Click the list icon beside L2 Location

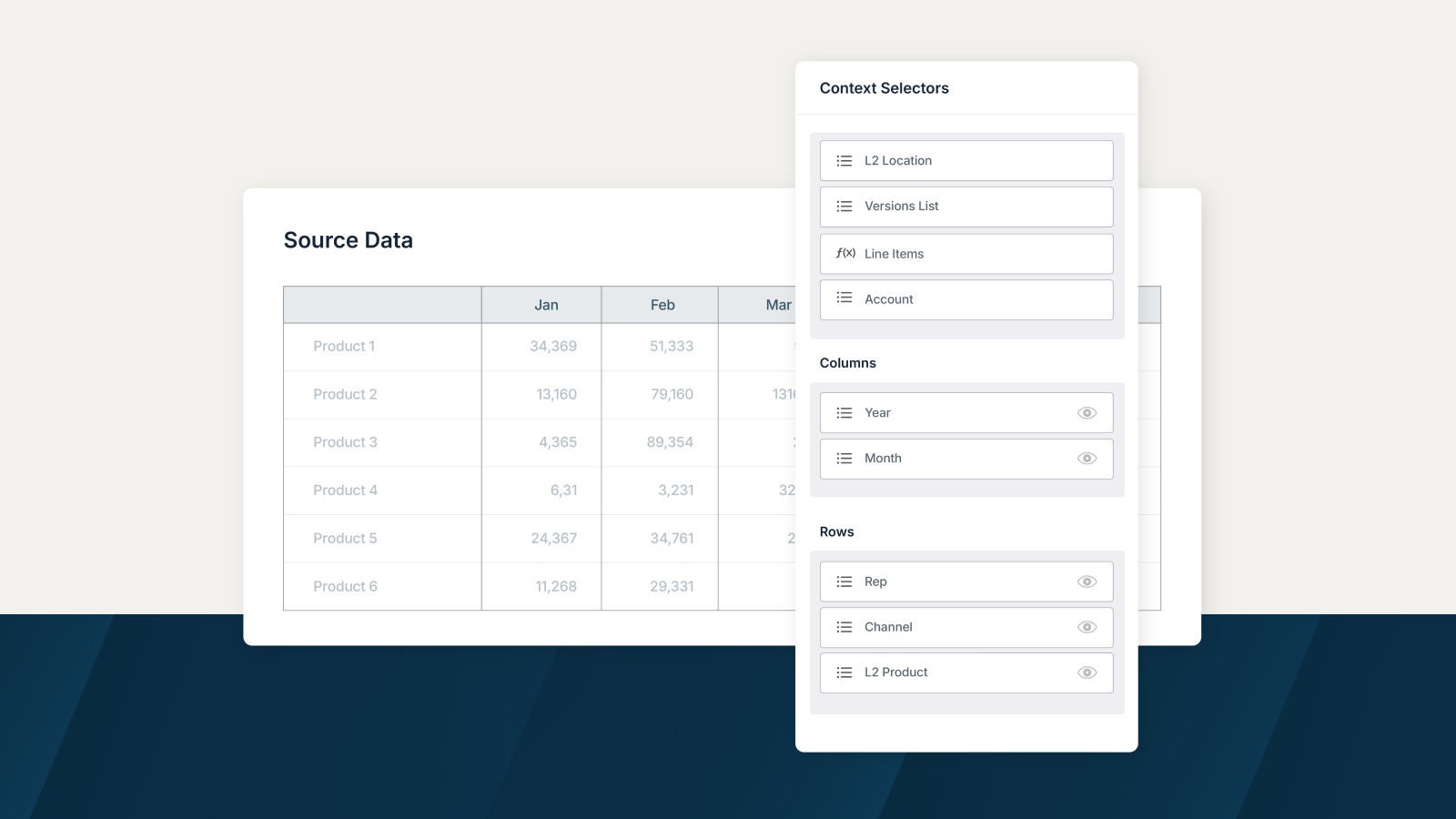pyautogui.click(x=844, y=161)
